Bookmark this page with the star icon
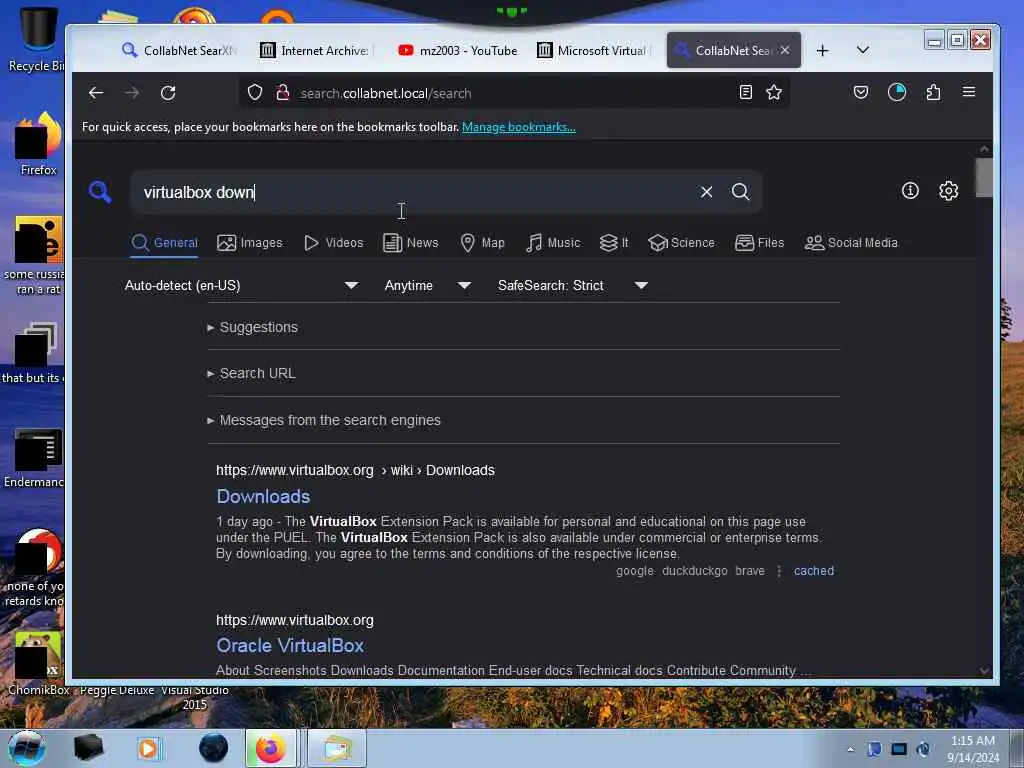The width and height of the screenshot is (1024, 768). point(774,93)
